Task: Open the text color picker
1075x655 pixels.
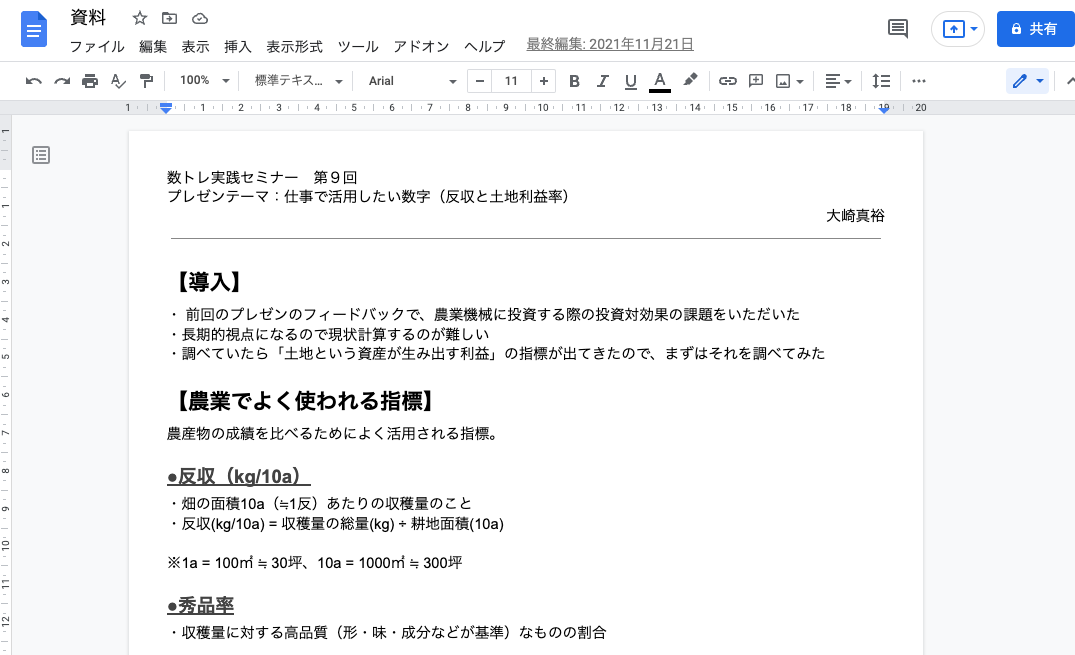Action: tap(660, 81)
